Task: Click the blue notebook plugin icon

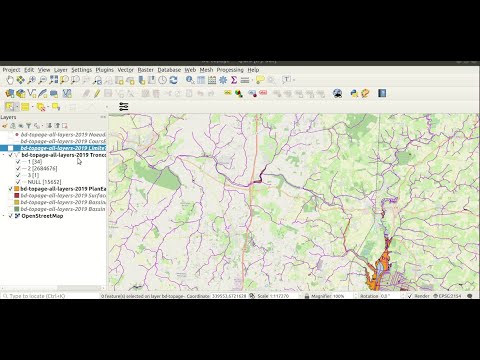Action: point(382,93)
